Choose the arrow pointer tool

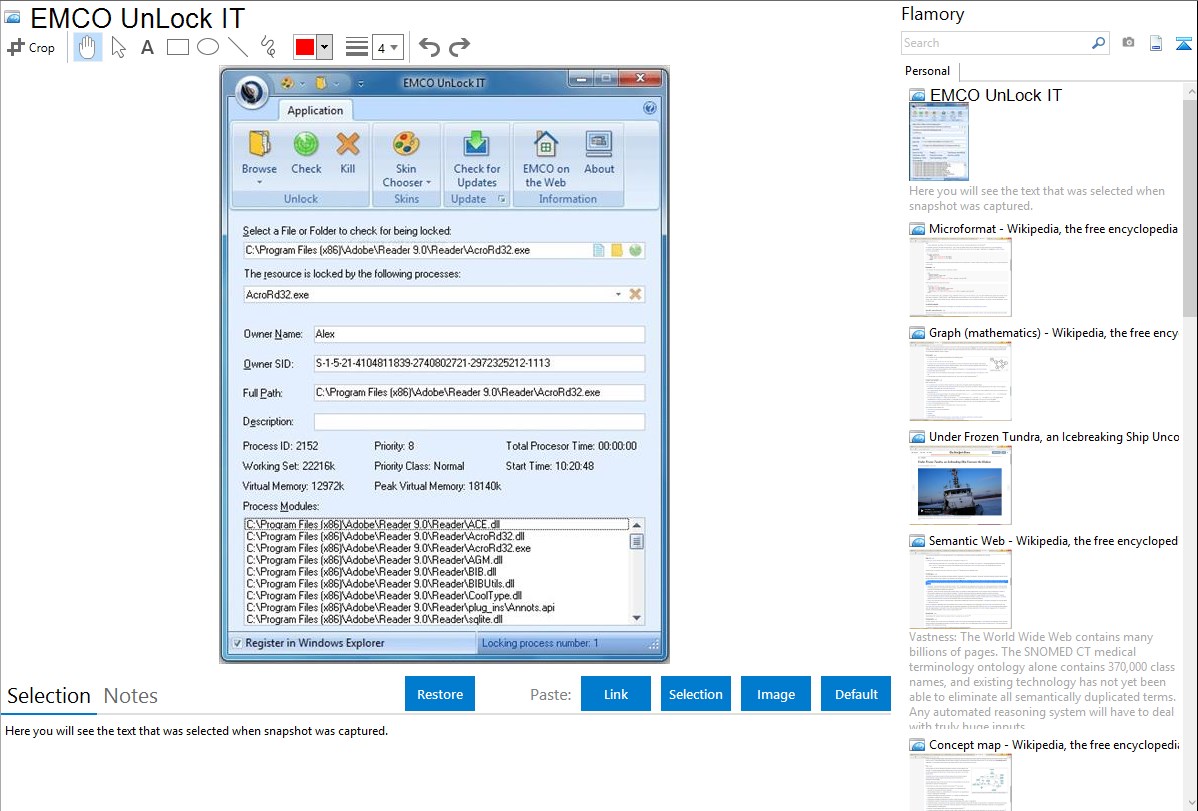click(118, 47)
